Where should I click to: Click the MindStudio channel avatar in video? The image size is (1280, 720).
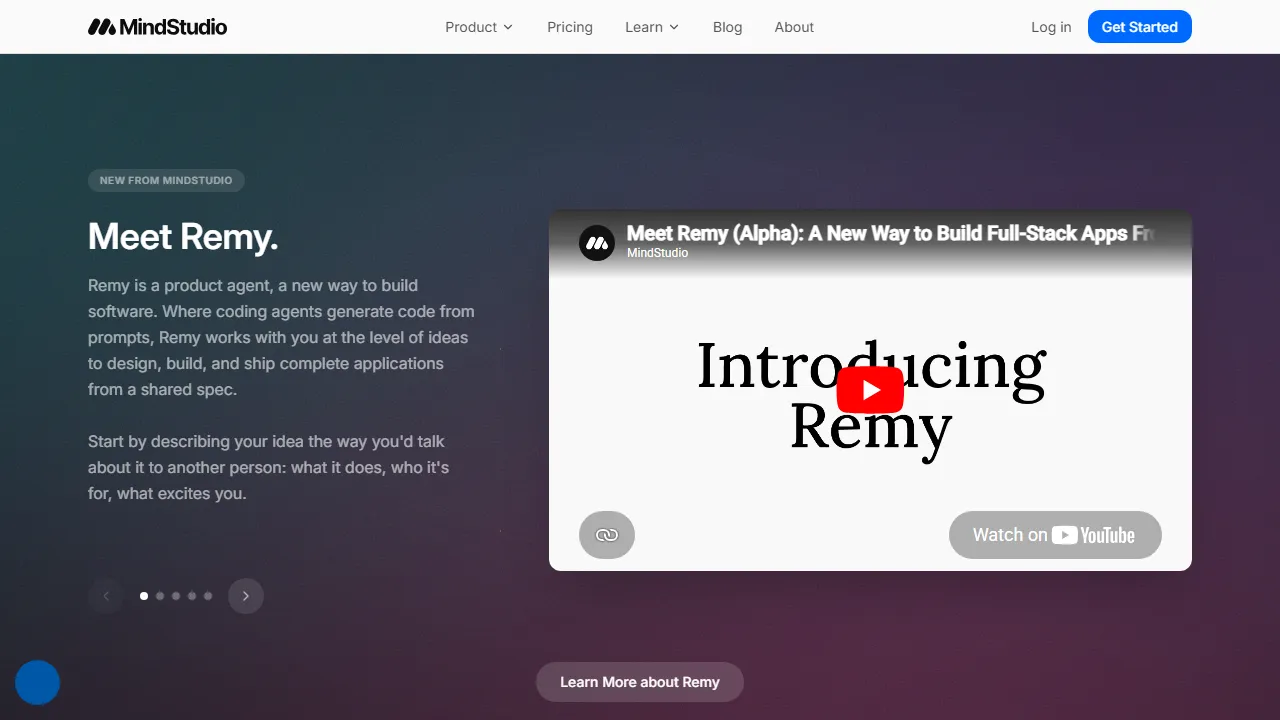click(597, 243)
